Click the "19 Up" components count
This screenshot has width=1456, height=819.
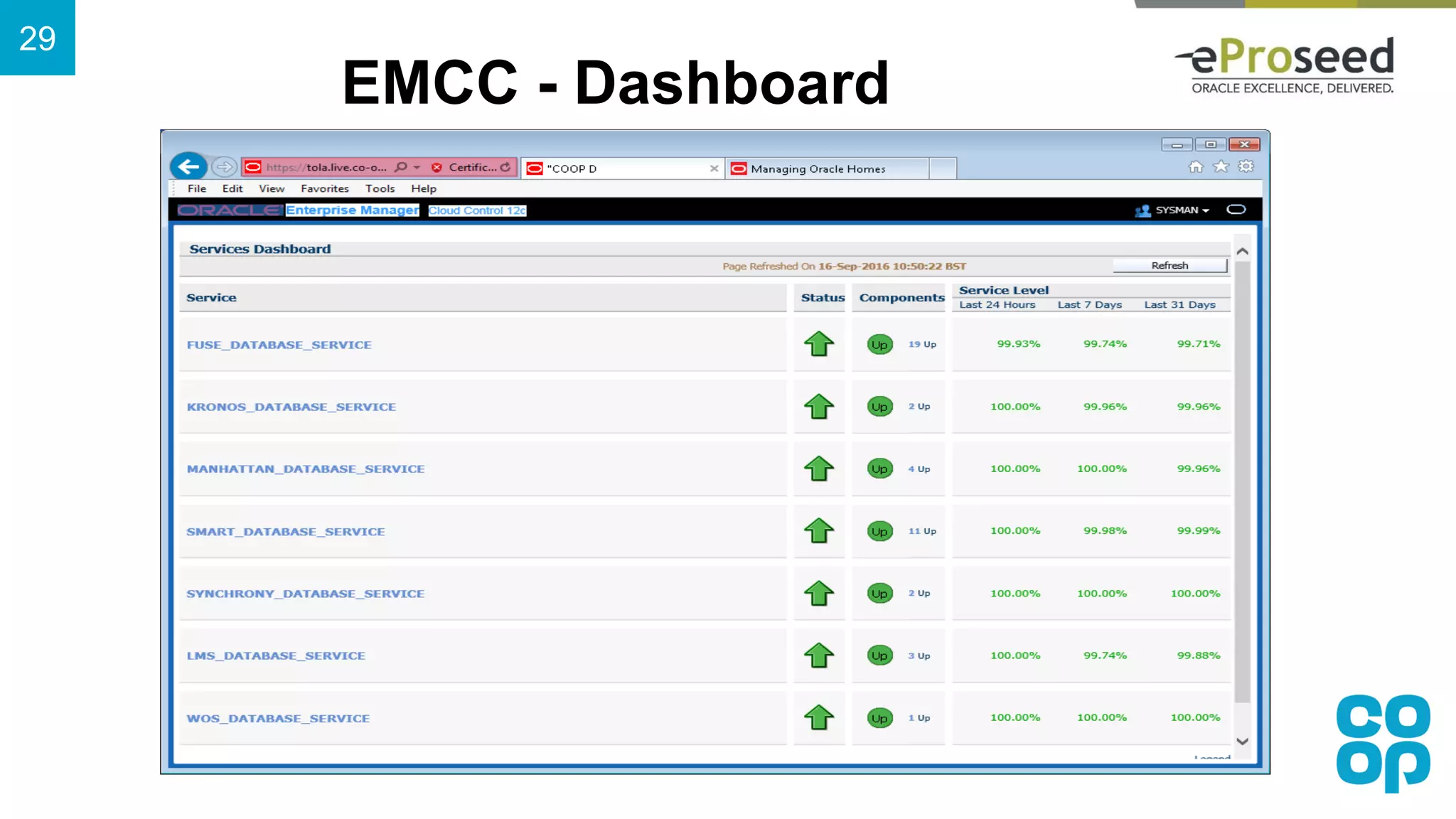pyautogui.click(x=922, y=344)
